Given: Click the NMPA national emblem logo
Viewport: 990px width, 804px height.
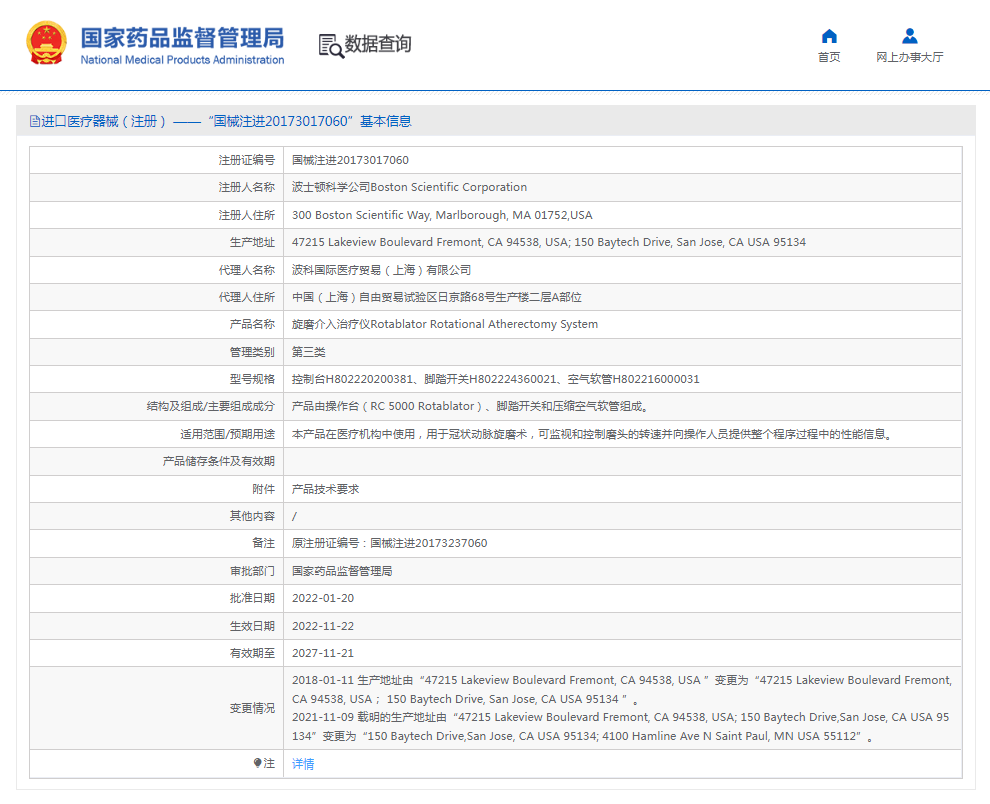Looking at the screenshot, I should pos(46,44).
